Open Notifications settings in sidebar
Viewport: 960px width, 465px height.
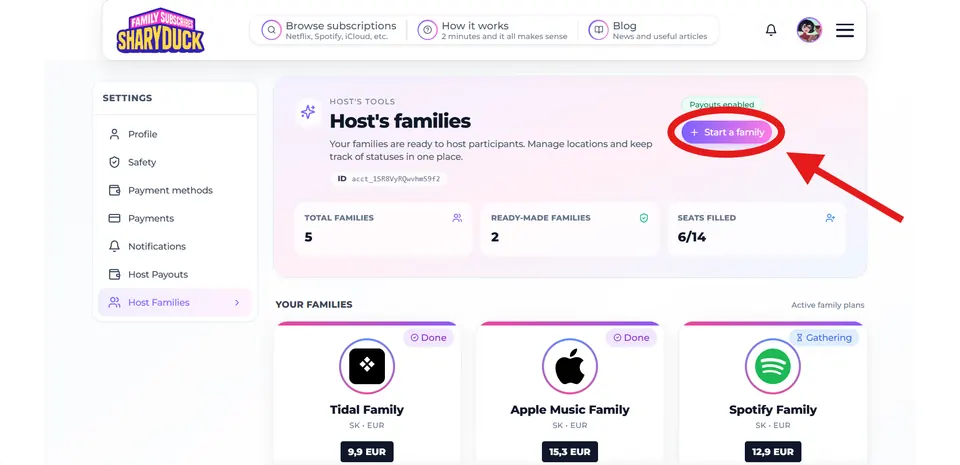point(156,246)
